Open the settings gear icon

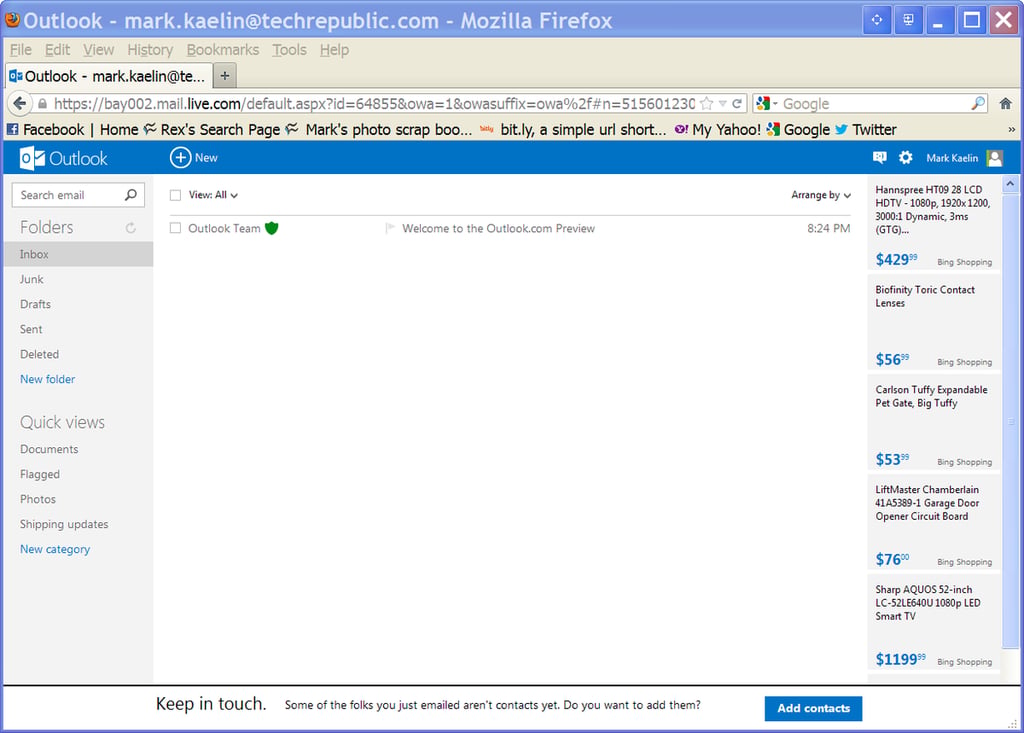coord(905,157)
